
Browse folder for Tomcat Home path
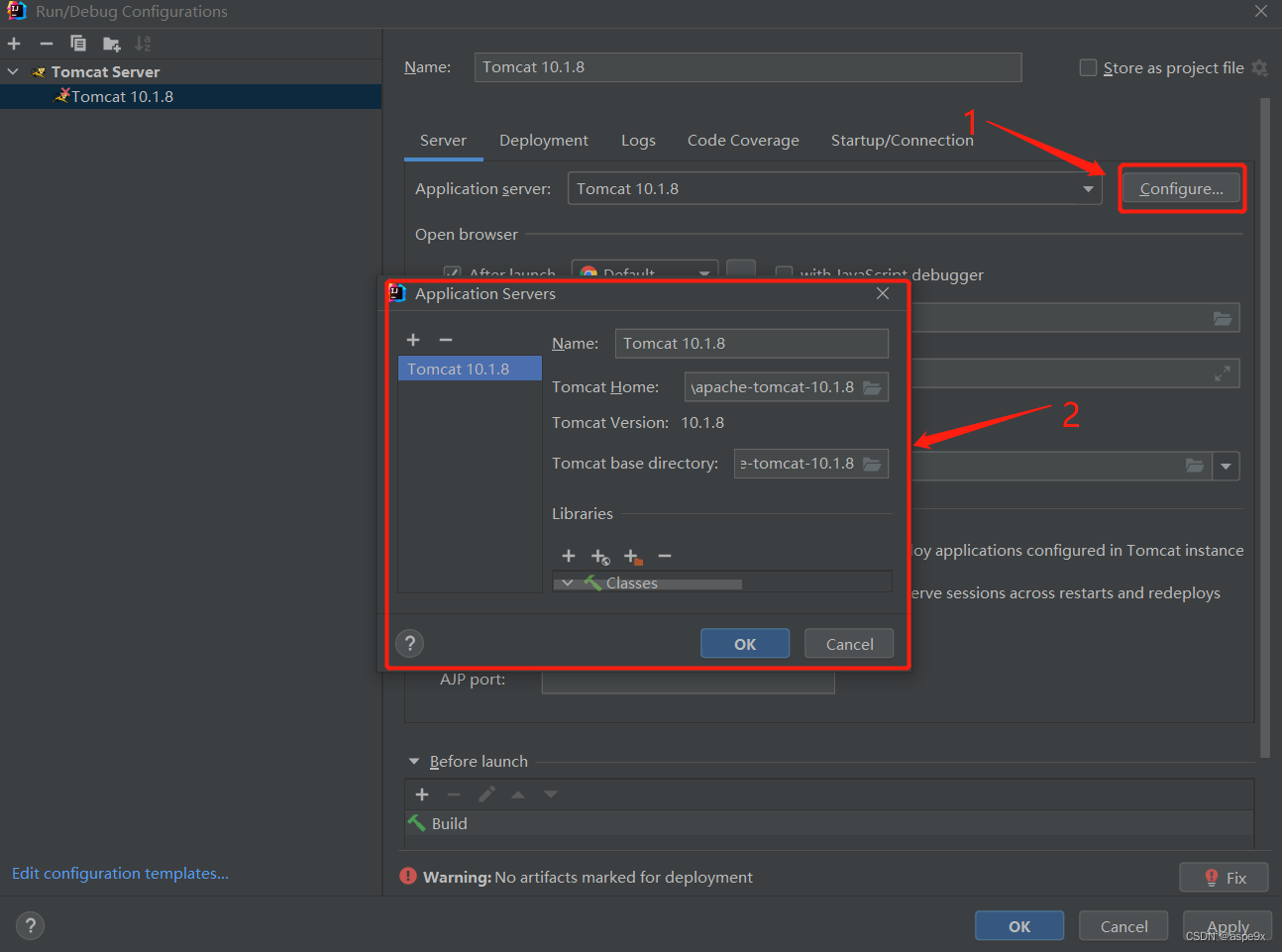[872, 387]
